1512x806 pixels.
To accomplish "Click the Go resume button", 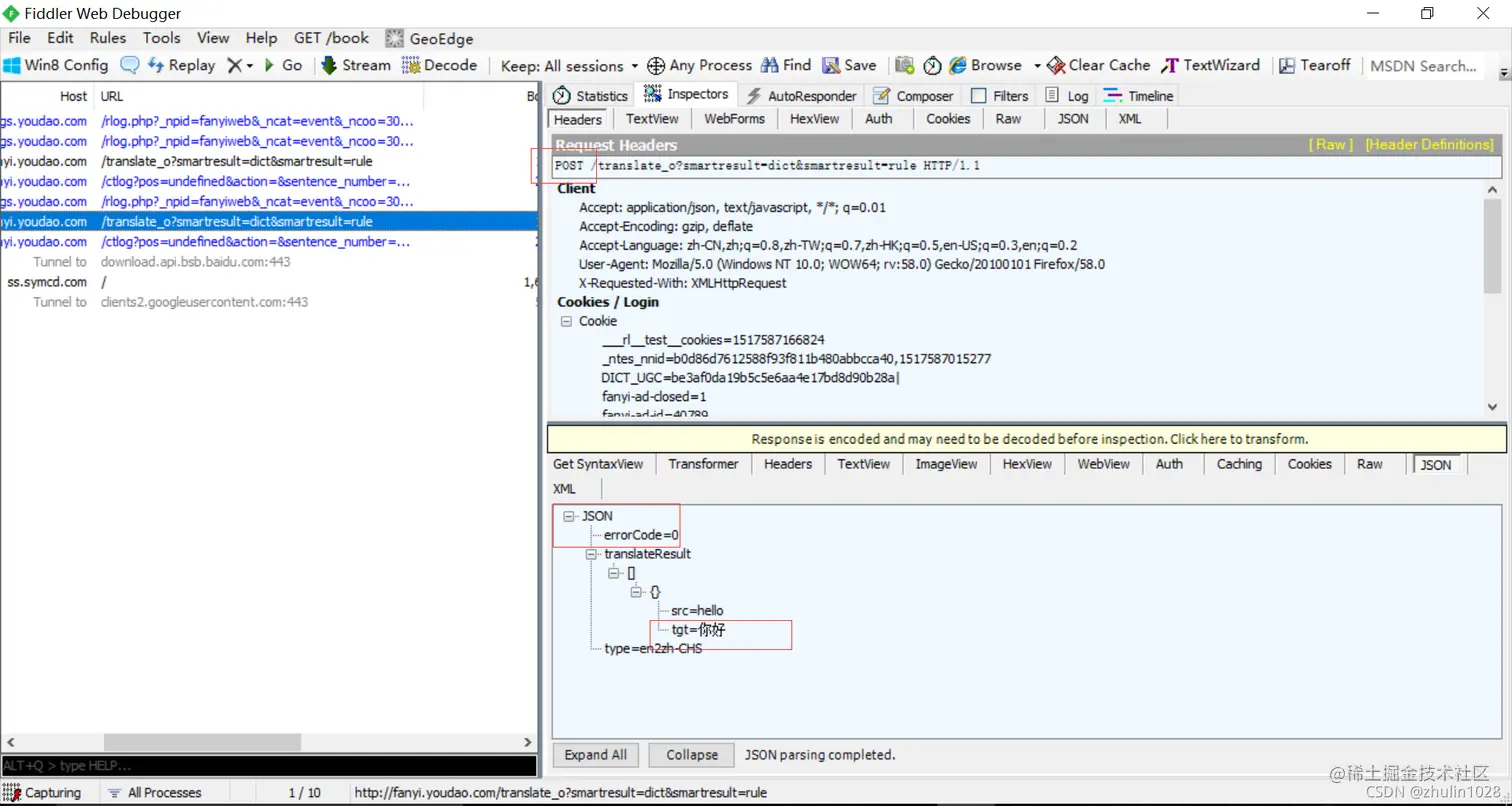I will point(283,65).
